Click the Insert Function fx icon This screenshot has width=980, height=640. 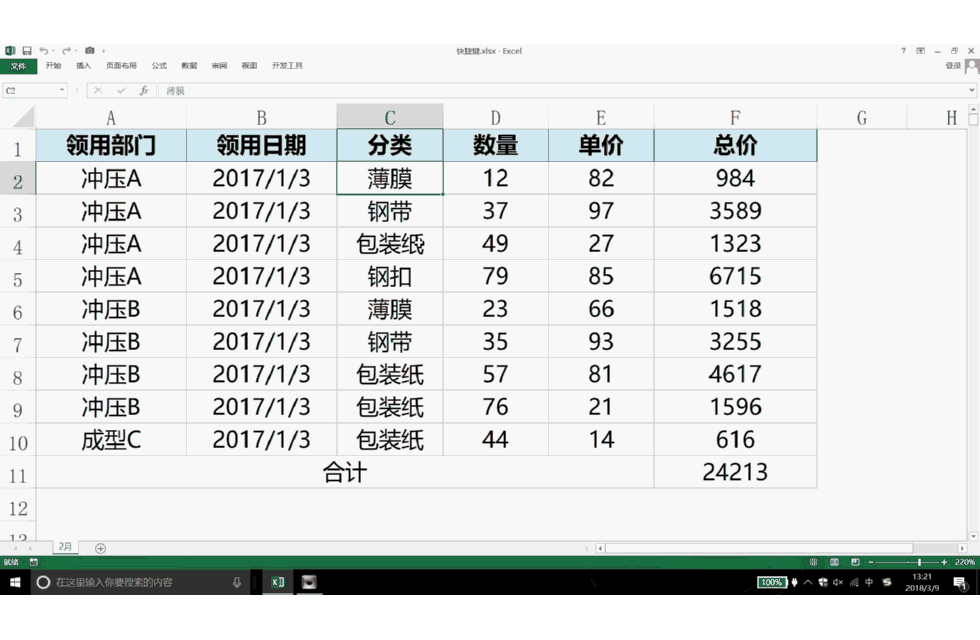[x=144, y=89]
